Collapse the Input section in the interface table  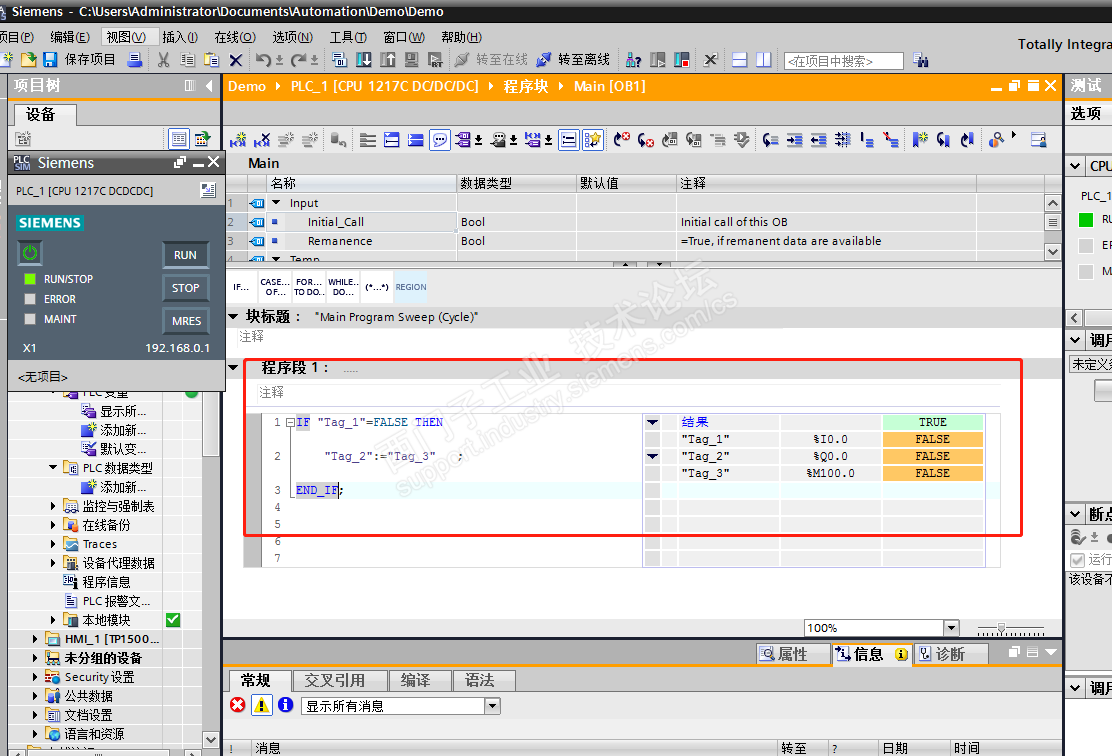coord(276,203)
